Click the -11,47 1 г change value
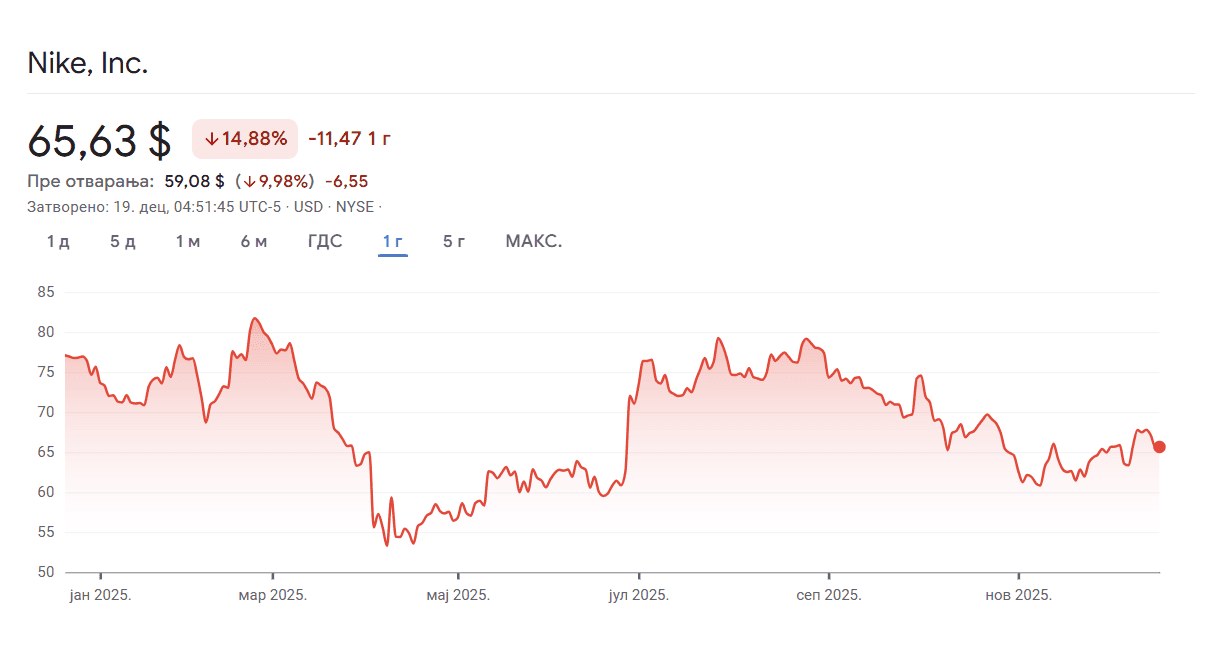This screenshot has height=663, width=1218. tap(349, 139)
